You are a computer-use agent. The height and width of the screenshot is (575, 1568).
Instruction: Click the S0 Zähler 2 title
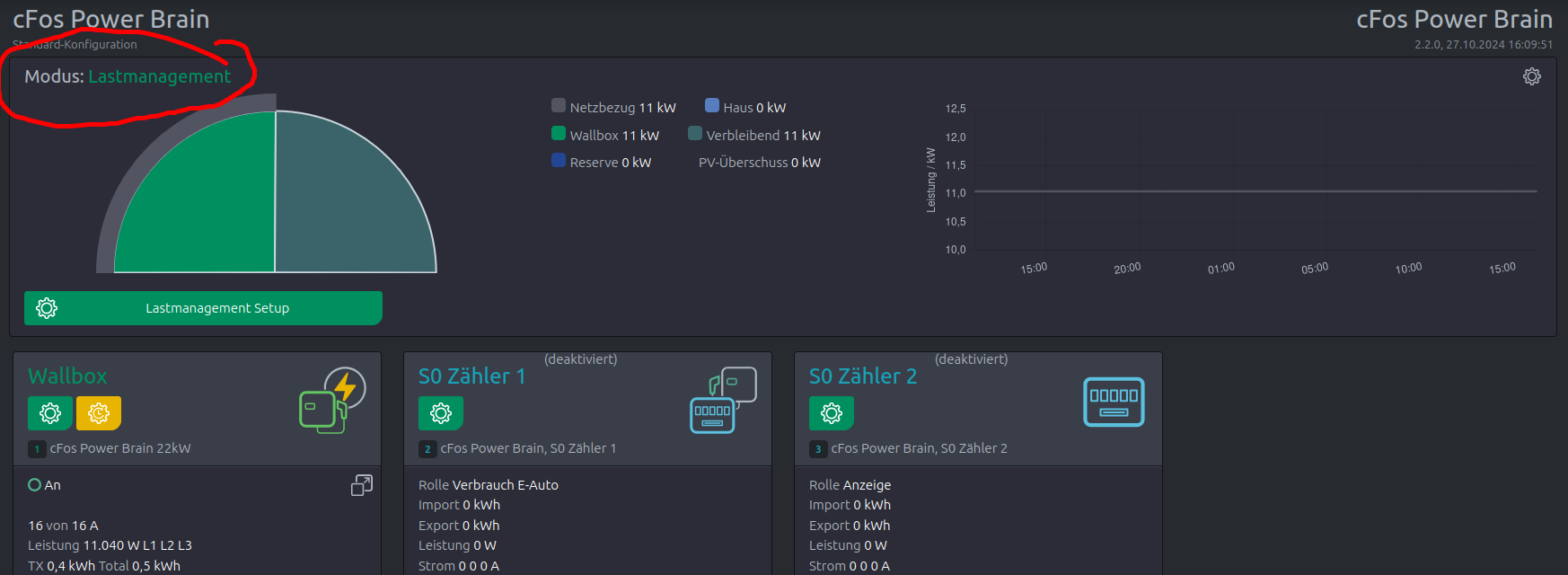863,376
